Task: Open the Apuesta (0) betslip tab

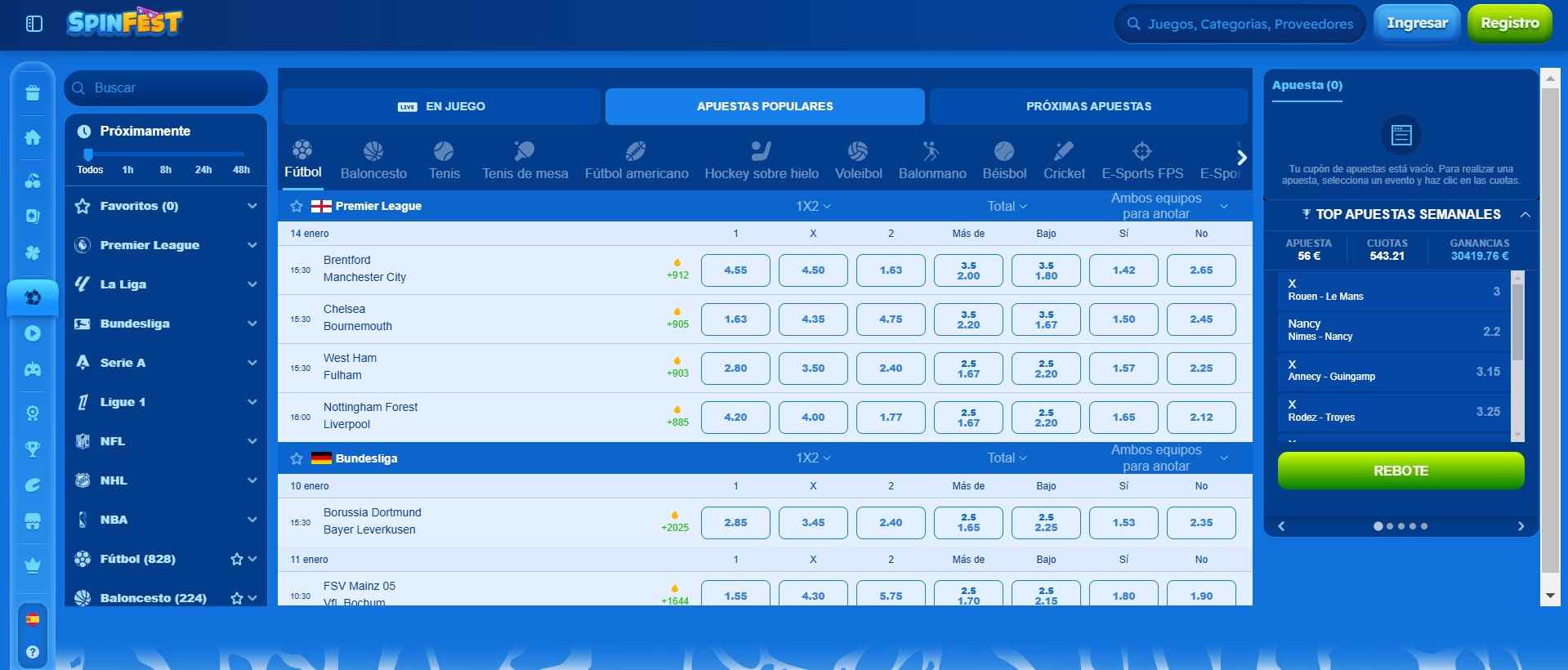Action: coord(1307,86)
